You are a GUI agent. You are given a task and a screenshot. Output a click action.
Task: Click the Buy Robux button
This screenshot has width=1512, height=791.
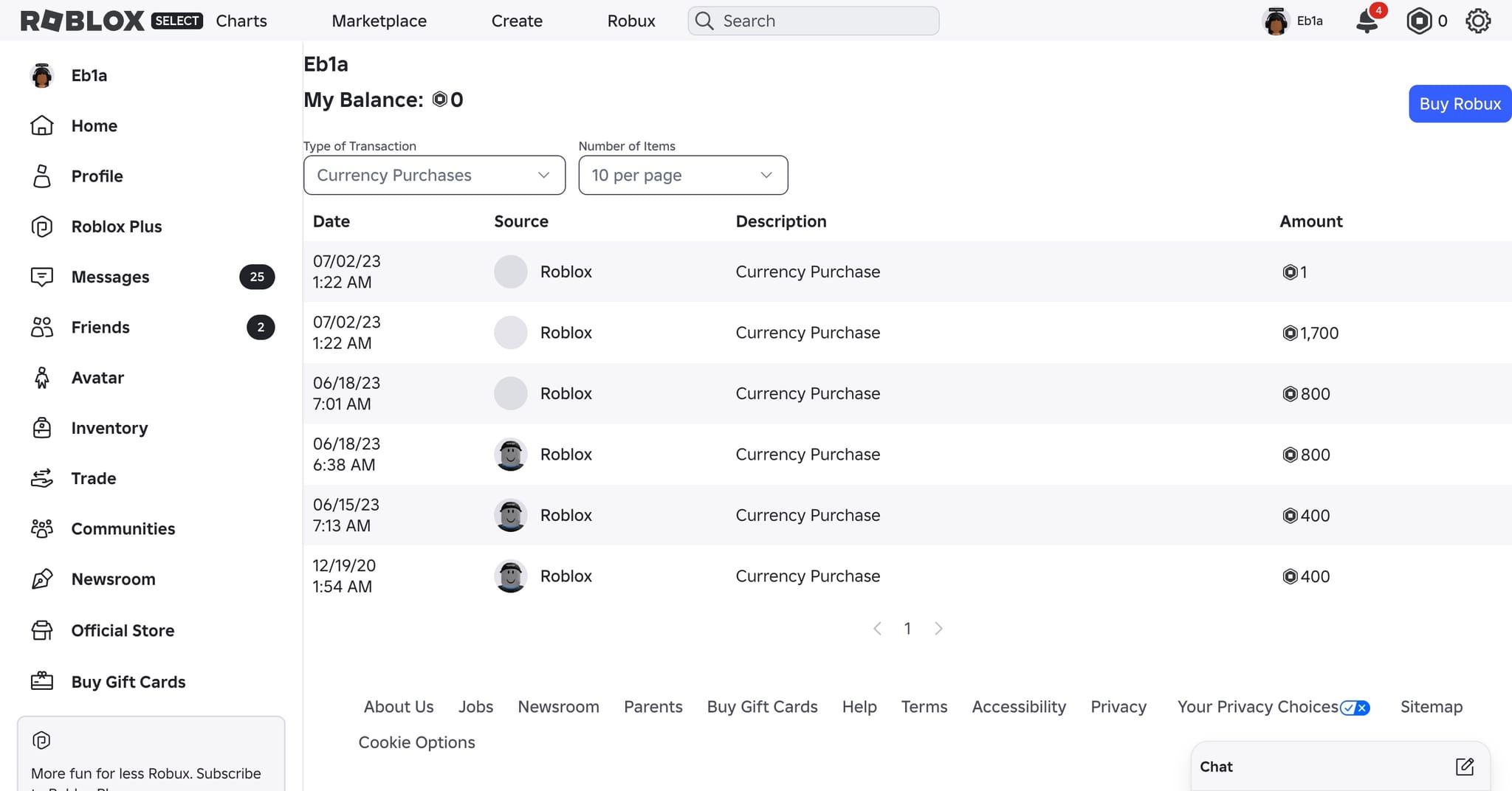coord(1460,104)
